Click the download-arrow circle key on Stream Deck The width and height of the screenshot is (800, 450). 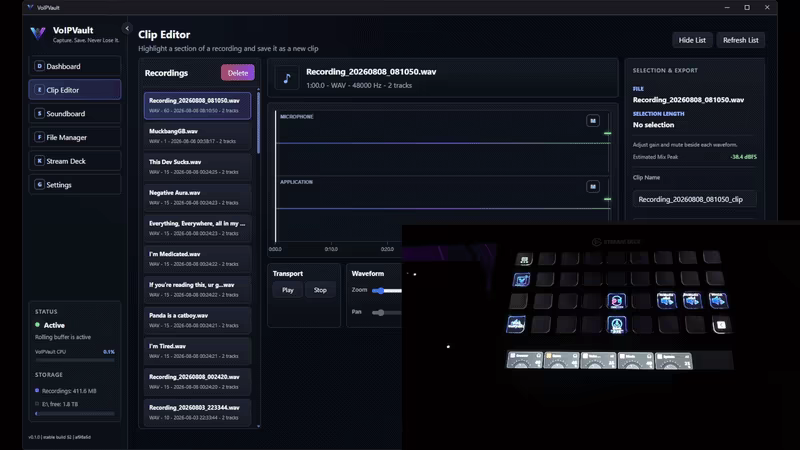pos(616,324)
